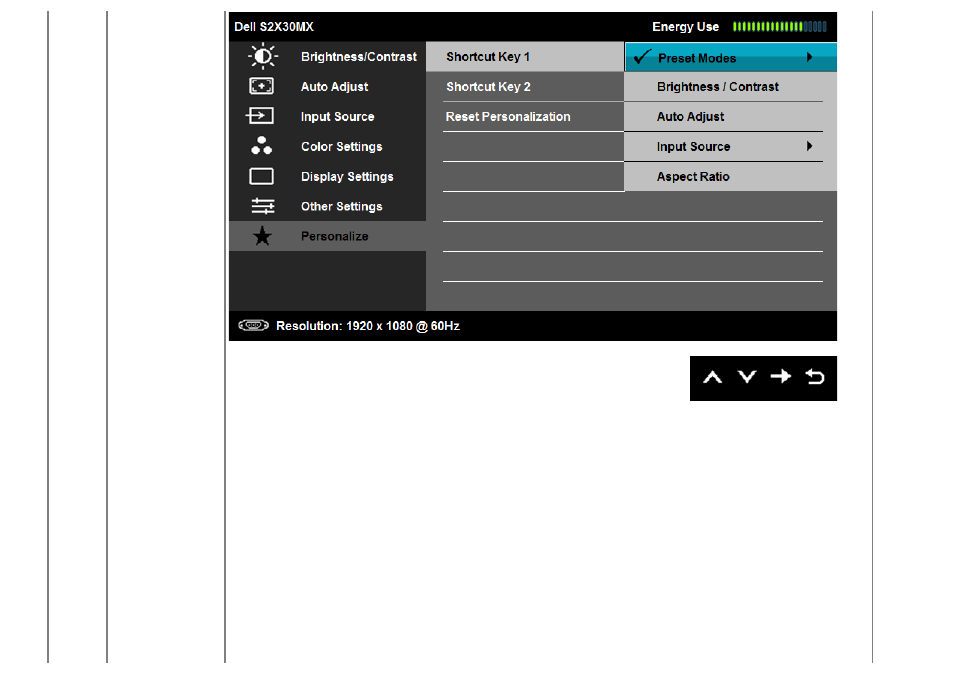The image size is (954, 674).
Task: Click the Display Settings rectangle icon
Action: pos(262,176)
